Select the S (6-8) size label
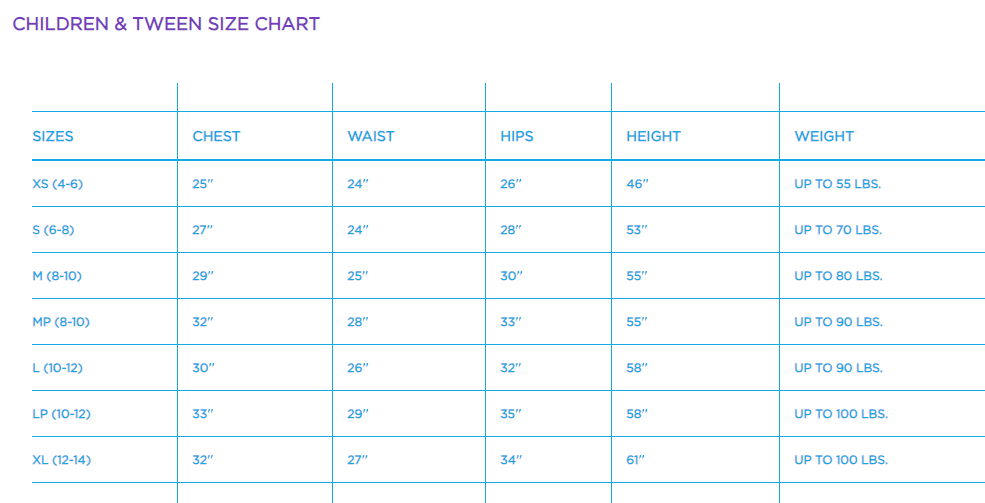Viewport: 985px width, 503px height. pos(53,230)
